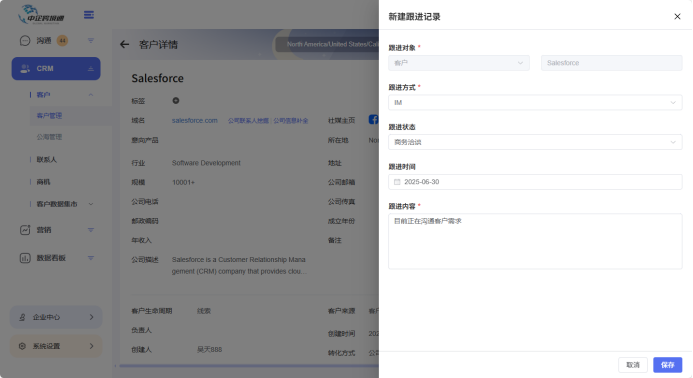Click the 跟进内容 text area

(535, 241)
